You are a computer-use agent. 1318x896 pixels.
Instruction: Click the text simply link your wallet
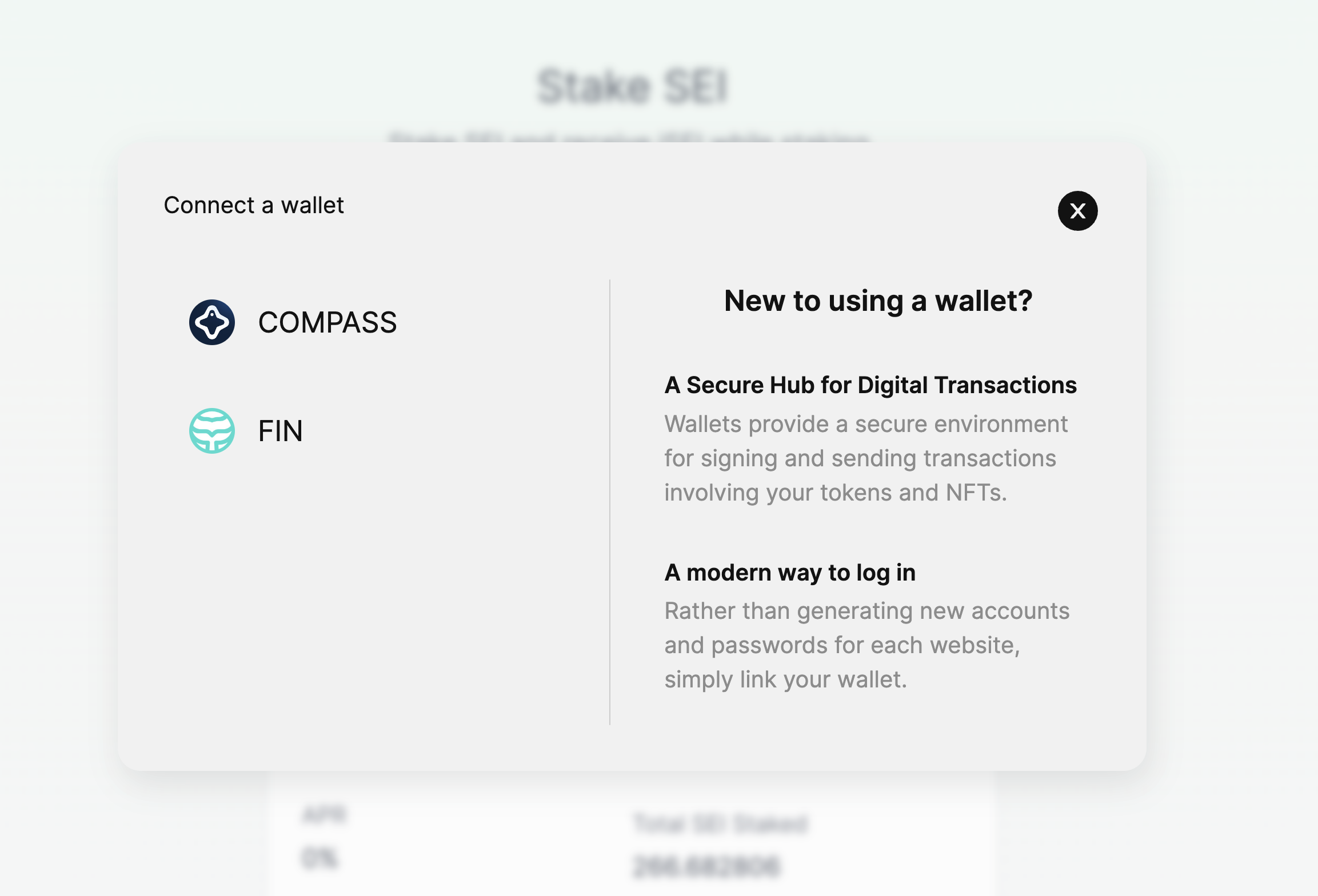pos(785,680)
